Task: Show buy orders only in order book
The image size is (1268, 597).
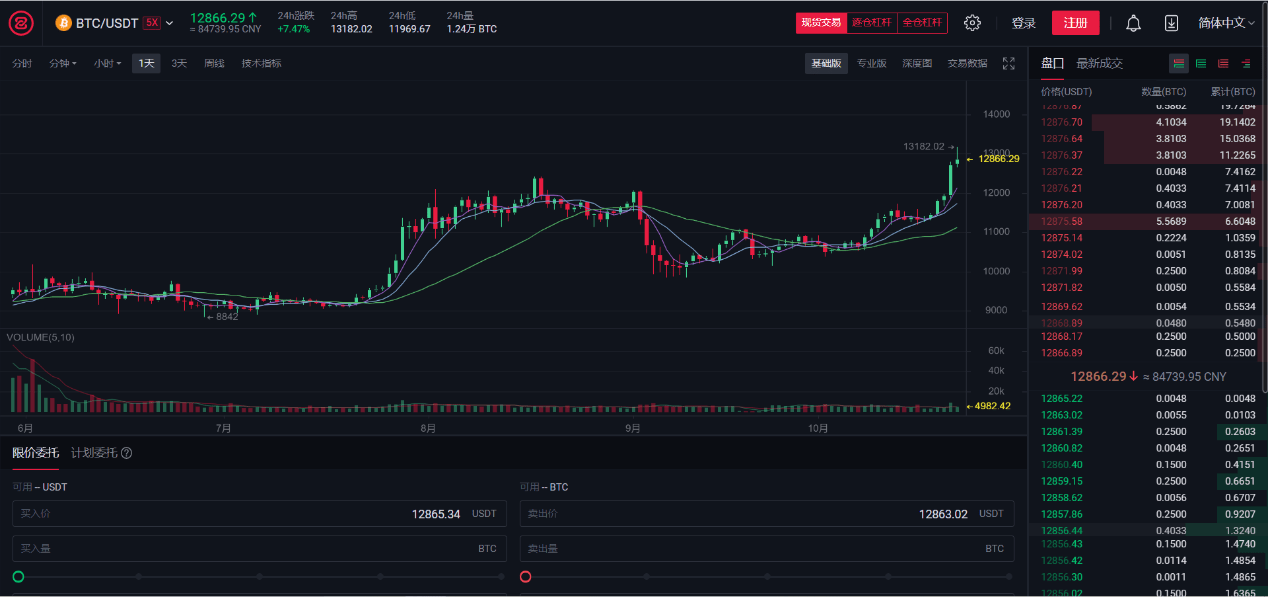Action: (x=1201, y=63)
